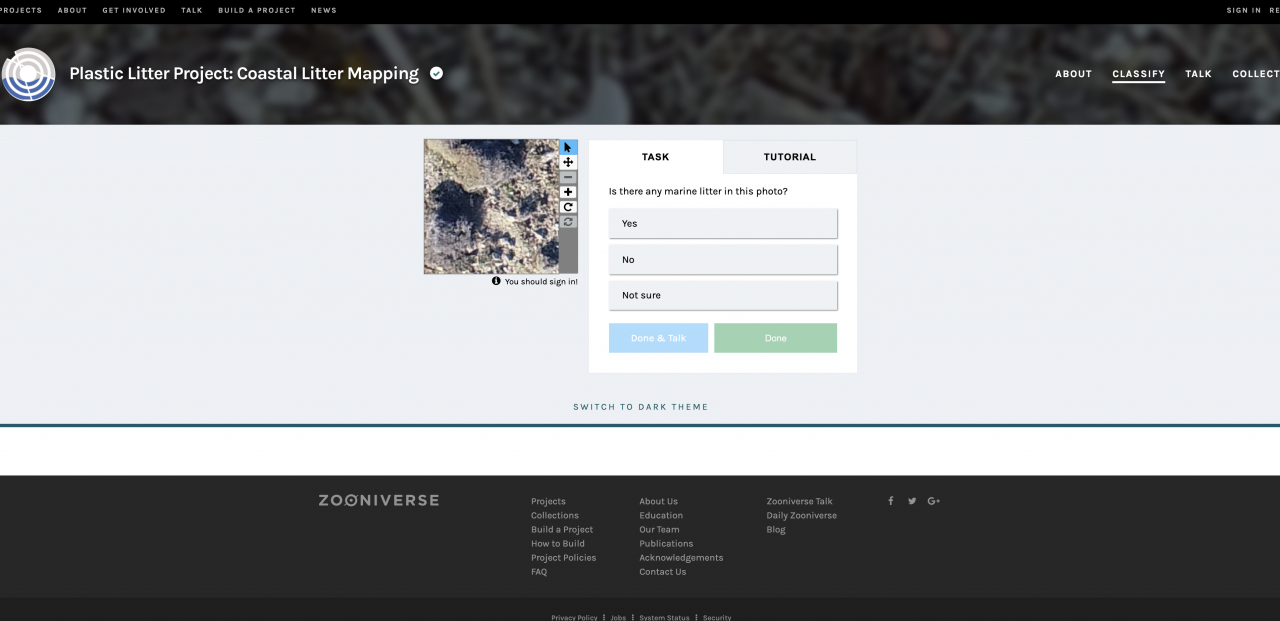Image resolution: width=1280 pixels, height=621 pixels.
Task: Select the pointer annotate tool
Action: (568, 147)
